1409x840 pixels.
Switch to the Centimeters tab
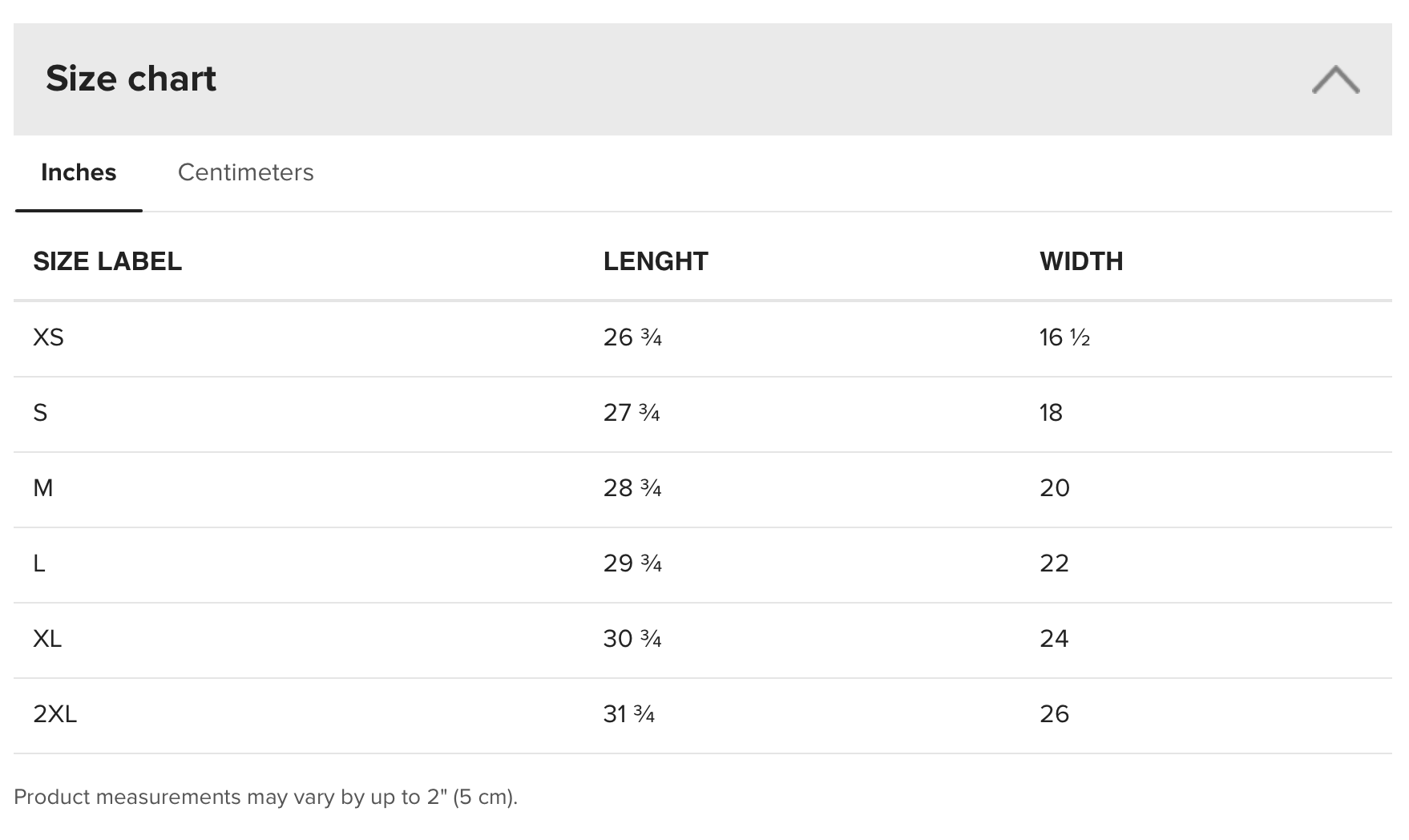(245, 172)
